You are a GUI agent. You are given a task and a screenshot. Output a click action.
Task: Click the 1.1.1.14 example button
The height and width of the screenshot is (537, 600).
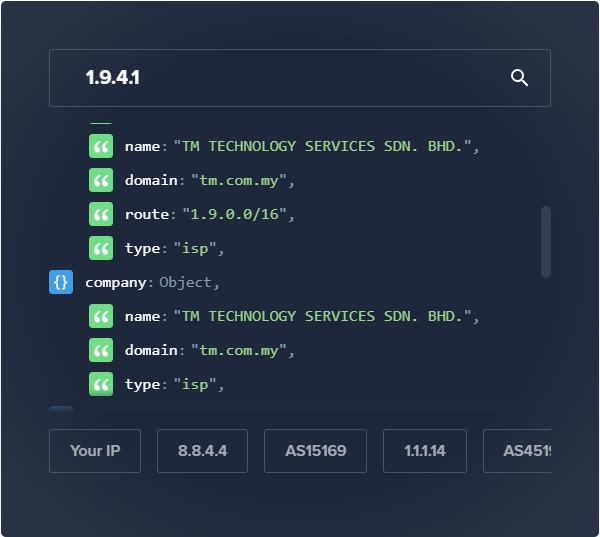pyautogui.click(x=425, y=451)
